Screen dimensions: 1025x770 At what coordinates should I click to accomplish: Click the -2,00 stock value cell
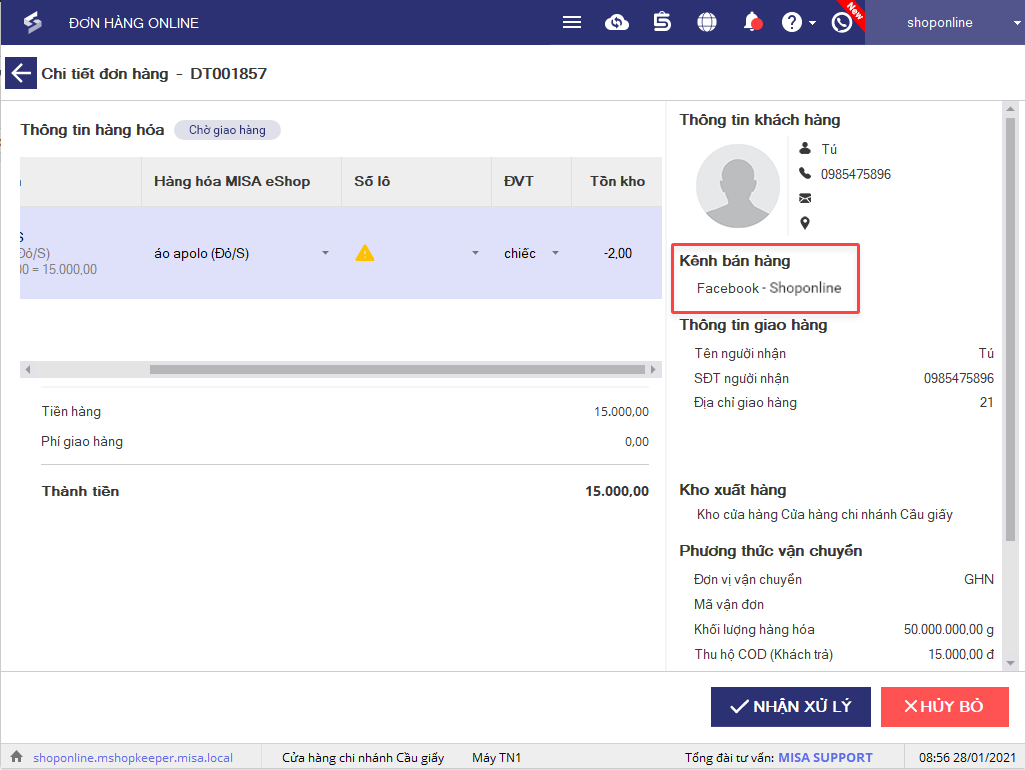(x=617, y=253)
